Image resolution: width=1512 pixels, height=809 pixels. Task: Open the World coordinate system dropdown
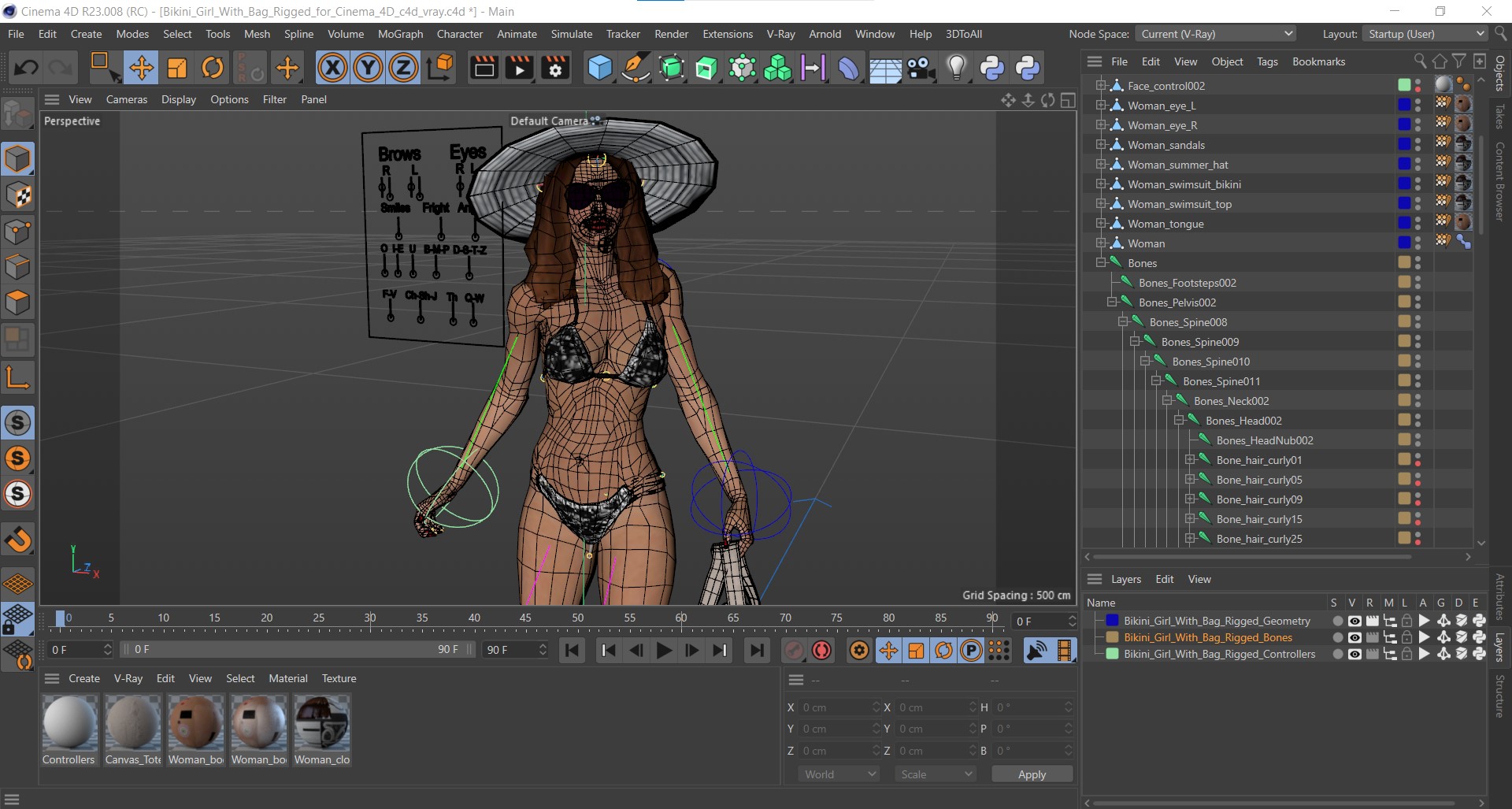point(839,774)
